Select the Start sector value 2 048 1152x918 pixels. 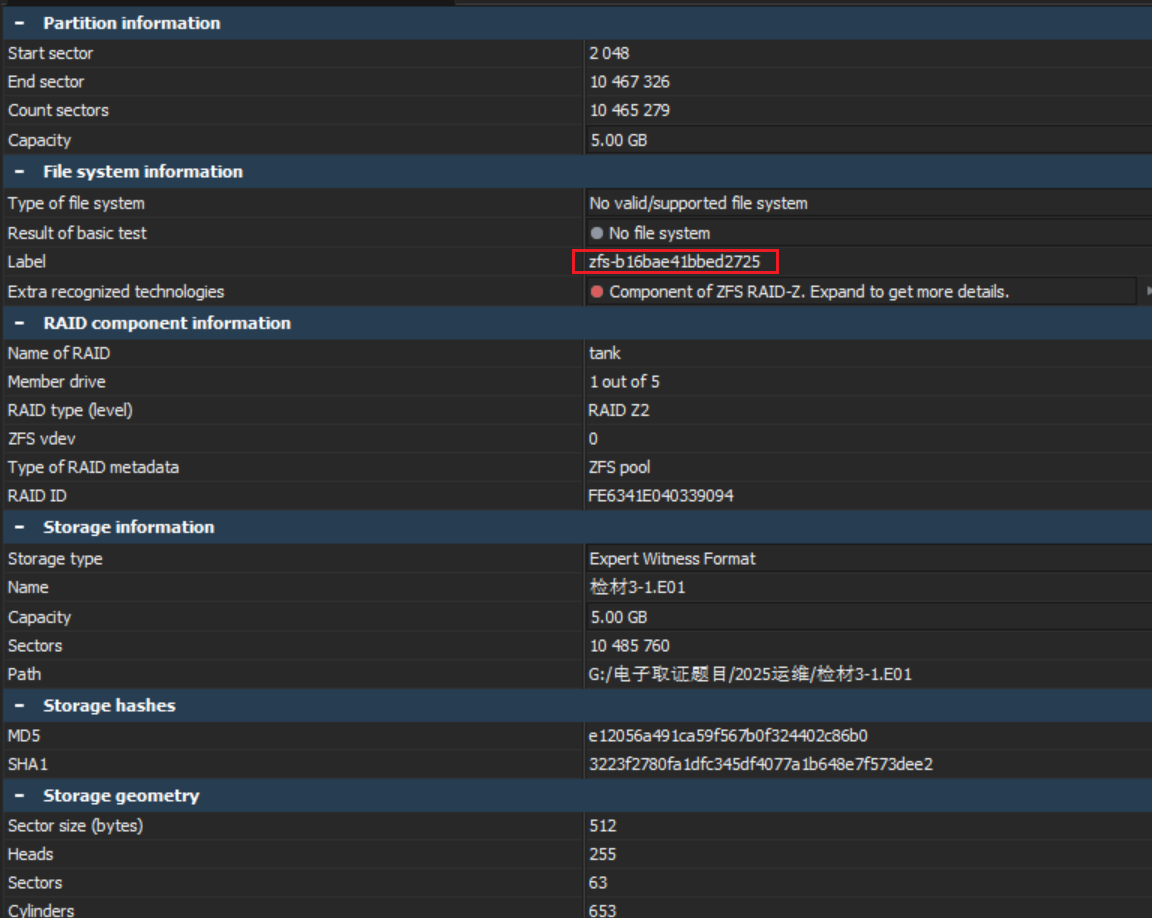609,53
